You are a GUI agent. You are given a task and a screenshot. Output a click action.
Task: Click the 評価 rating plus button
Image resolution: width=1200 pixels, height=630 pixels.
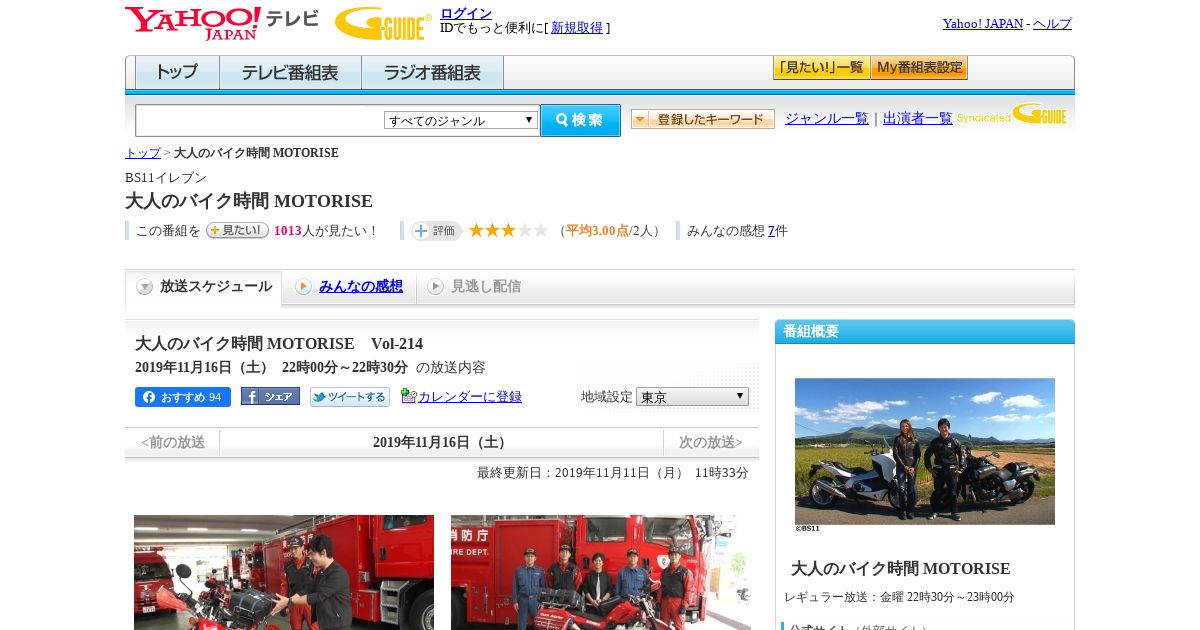coord(436,231)
